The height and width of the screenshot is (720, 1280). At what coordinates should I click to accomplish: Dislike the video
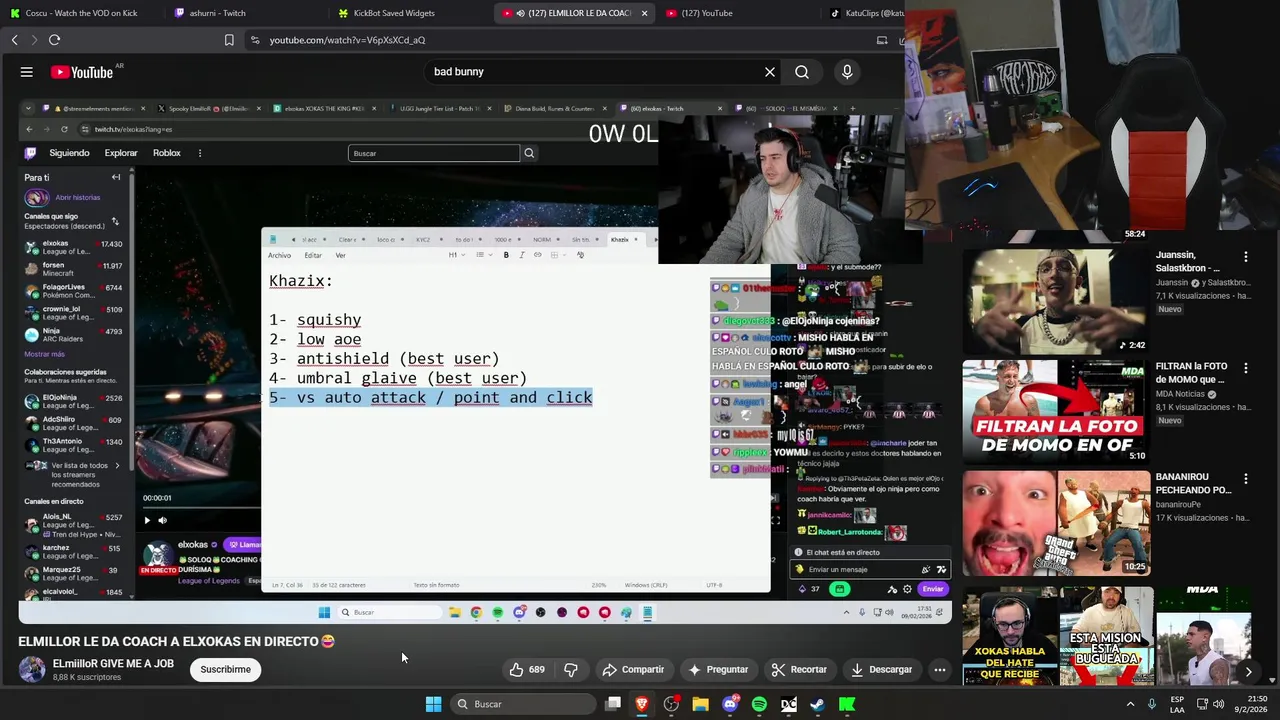tap(571, 670)
